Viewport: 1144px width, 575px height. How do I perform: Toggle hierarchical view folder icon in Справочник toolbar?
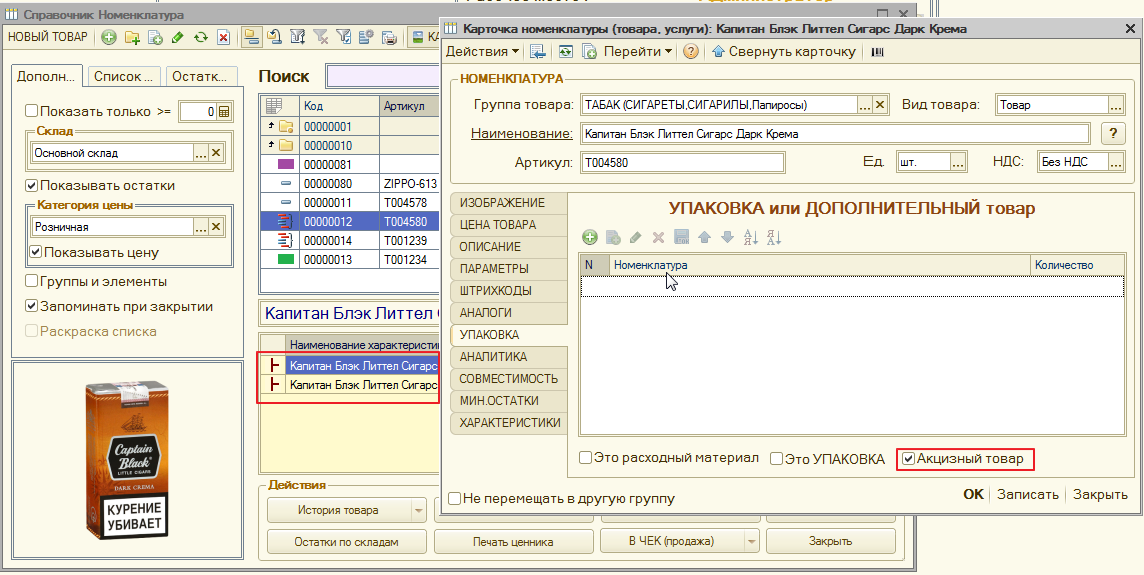click(252, 37)
